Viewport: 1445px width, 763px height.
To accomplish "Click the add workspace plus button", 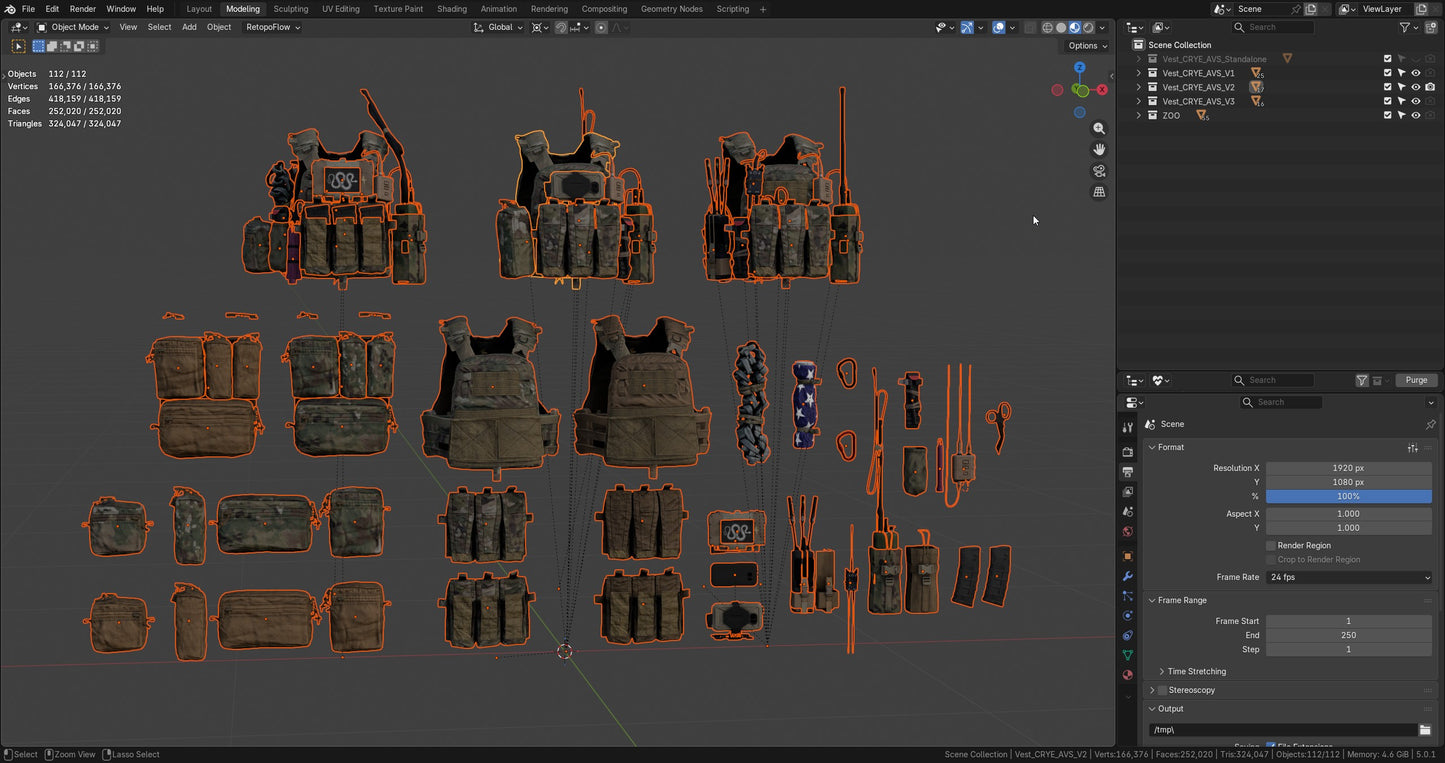I will (764, 9).
